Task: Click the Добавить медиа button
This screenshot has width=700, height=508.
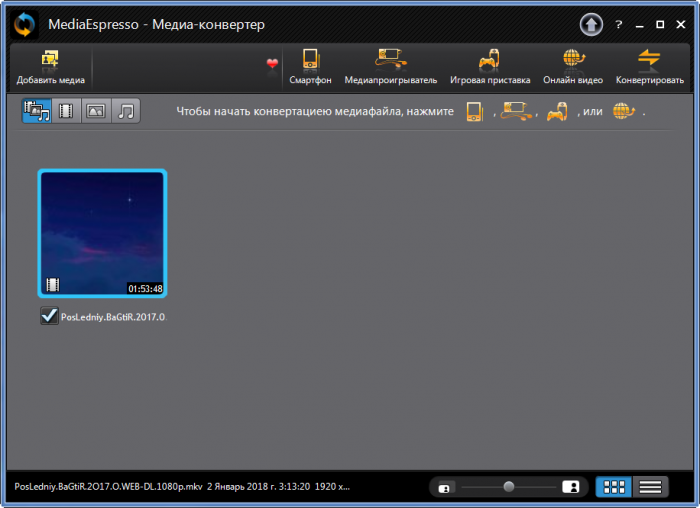Action: (50, 67)
